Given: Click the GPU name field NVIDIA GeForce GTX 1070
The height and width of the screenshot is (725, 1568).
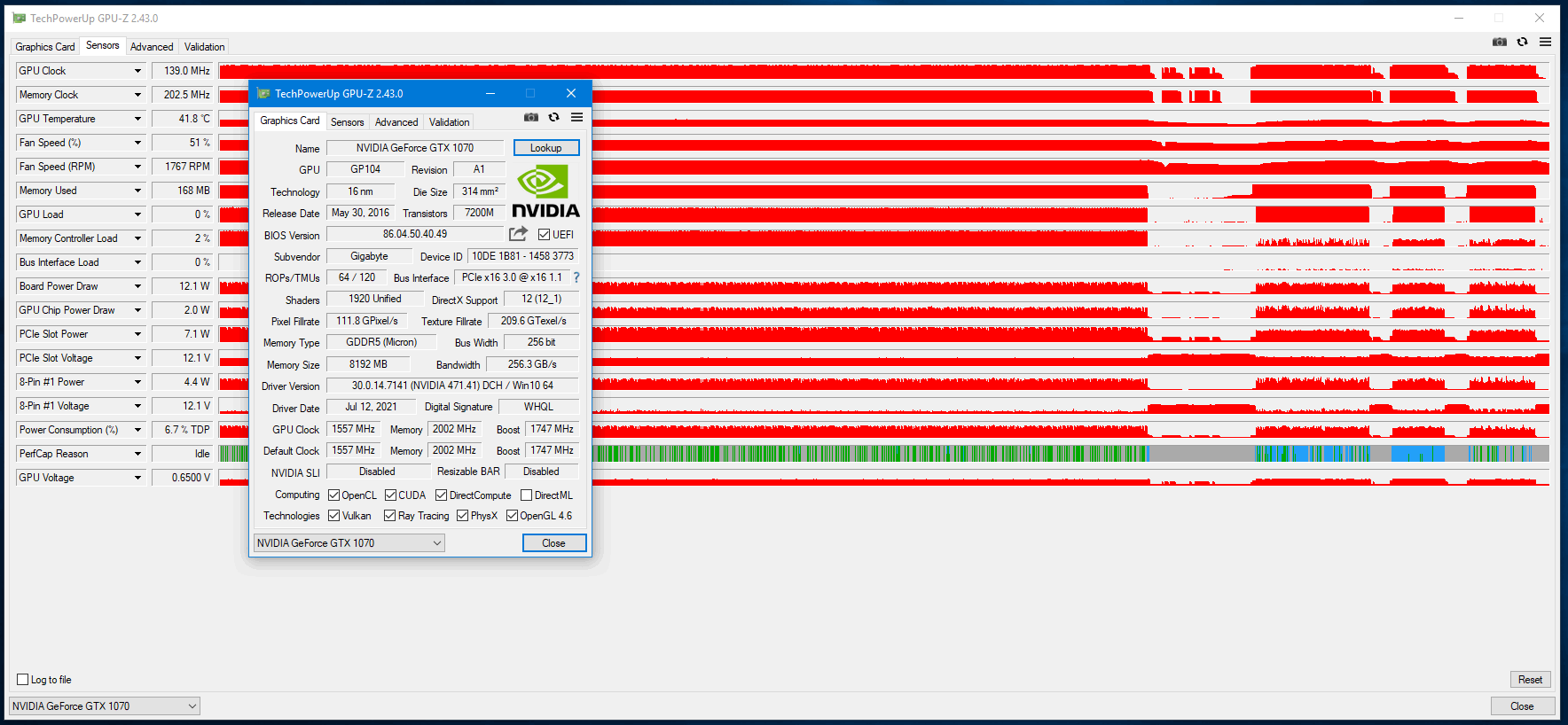Looking at the screenshot, I should tap(415, 148).
